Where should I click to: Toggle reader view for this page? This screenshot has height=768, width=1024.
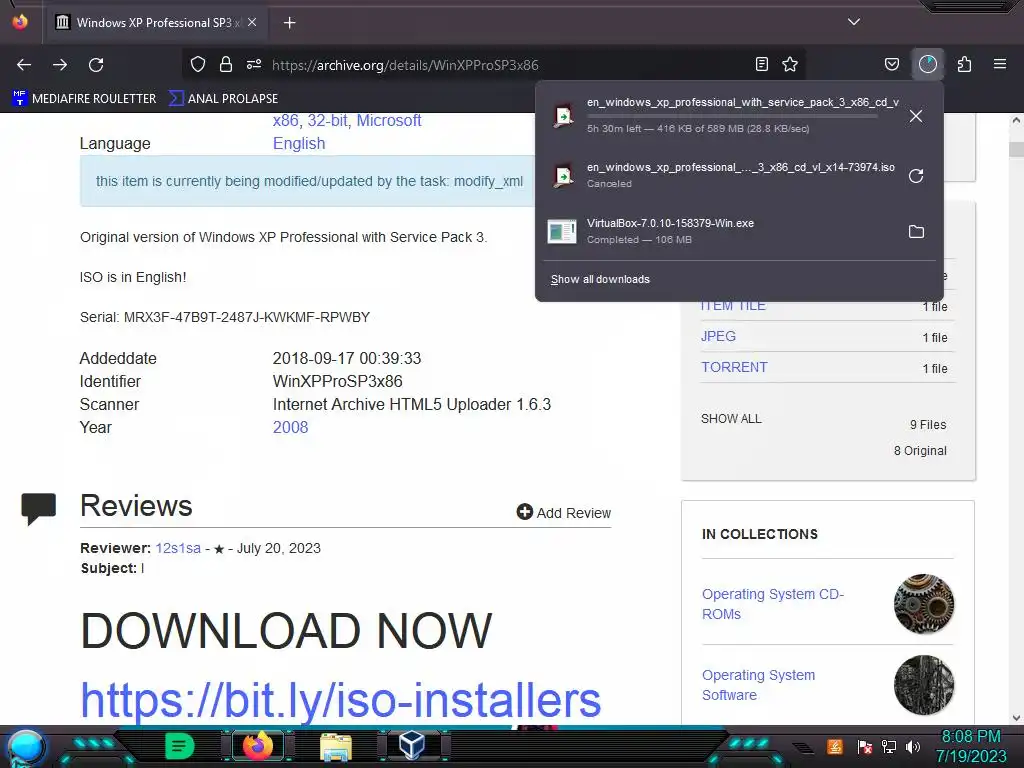point(761,64)
